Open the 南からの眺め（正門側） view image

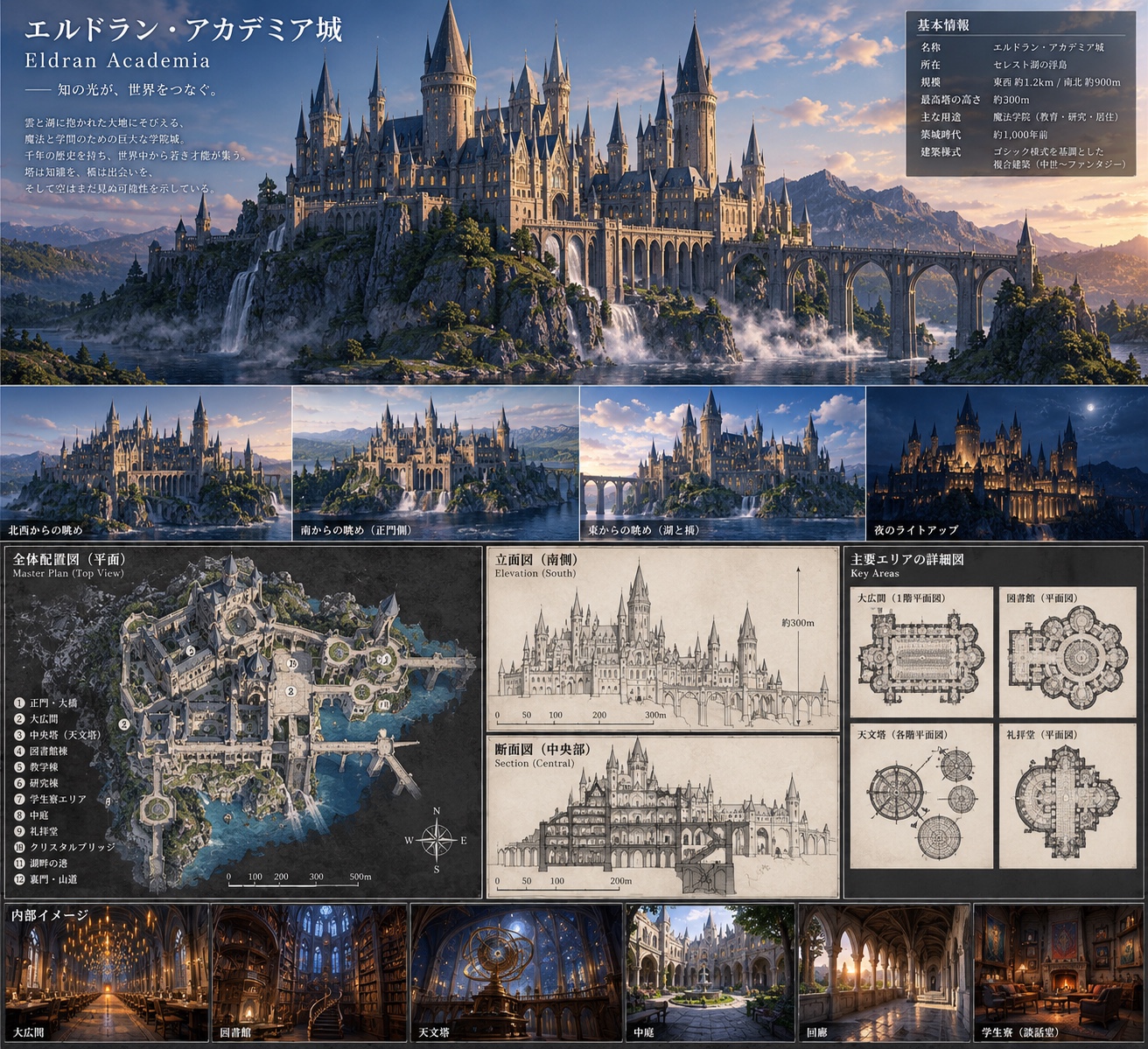tap(435, 463)
